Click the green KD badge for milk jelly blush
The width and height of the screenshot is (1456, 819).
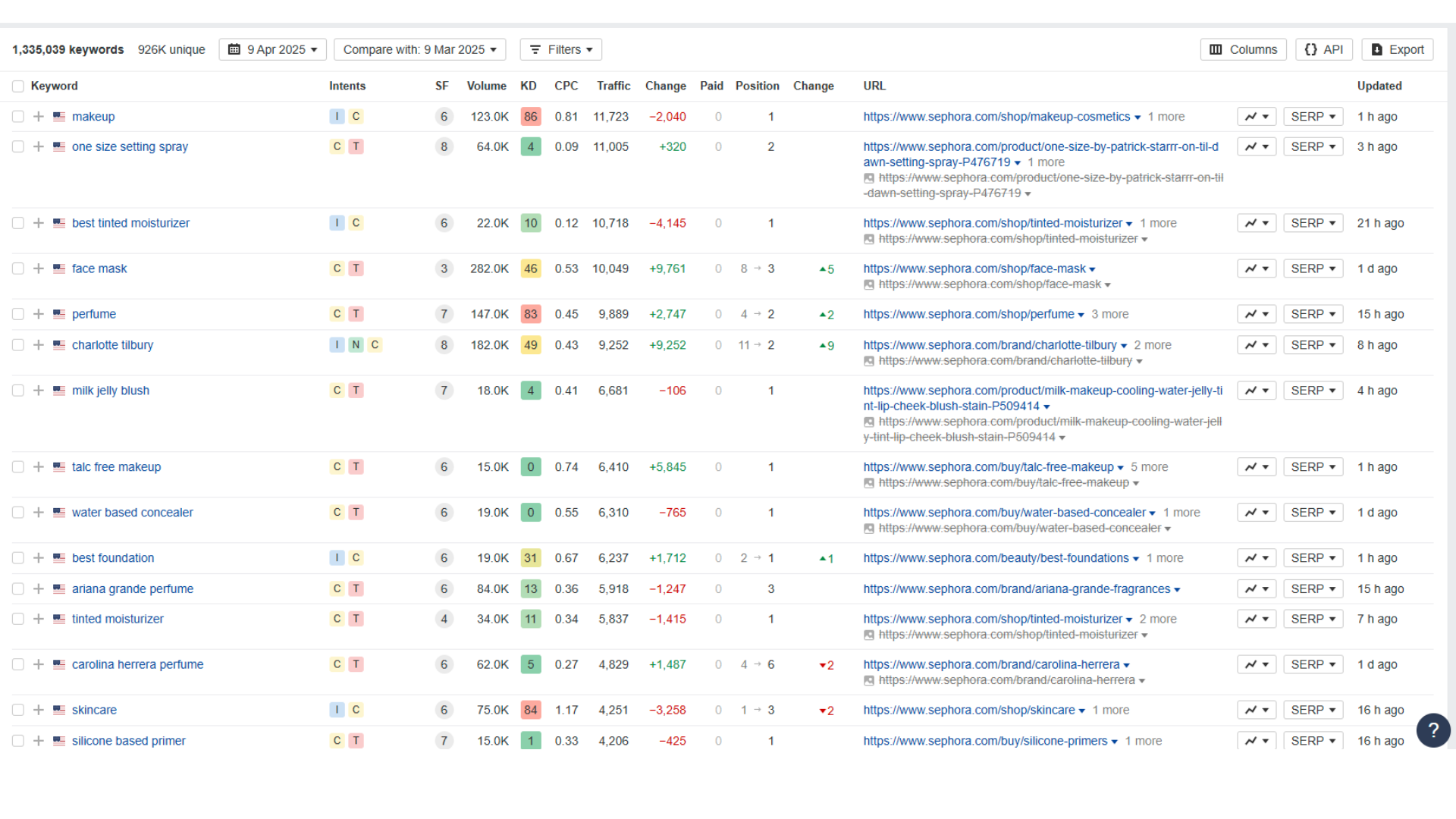pyautogui.click(x=531, y=391)
